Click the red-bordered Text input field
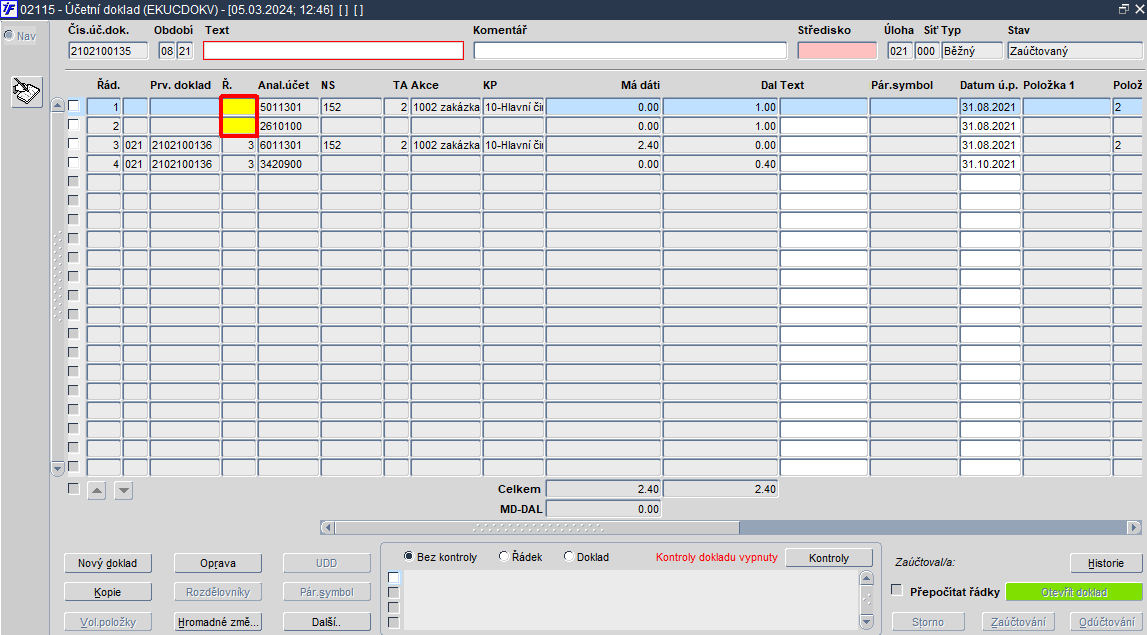The image size is (1147, 635). [334, 50]
